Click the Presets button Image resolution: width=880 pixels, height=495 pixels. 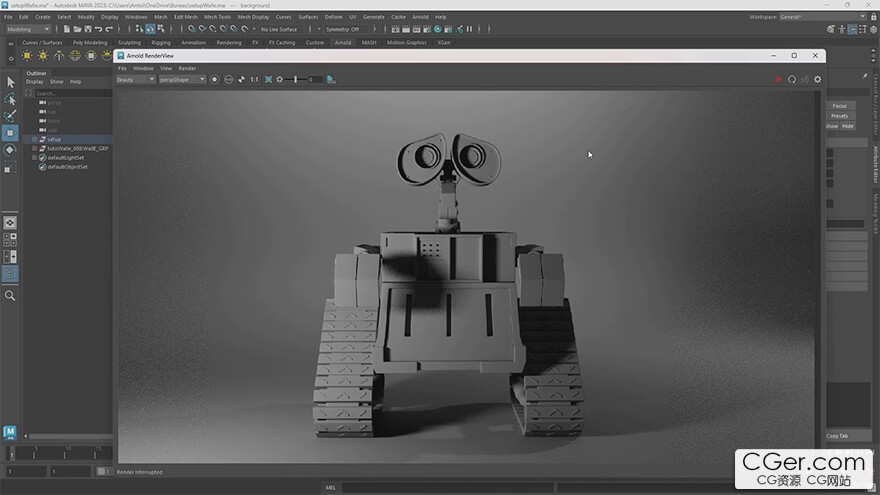click(840, 116)
